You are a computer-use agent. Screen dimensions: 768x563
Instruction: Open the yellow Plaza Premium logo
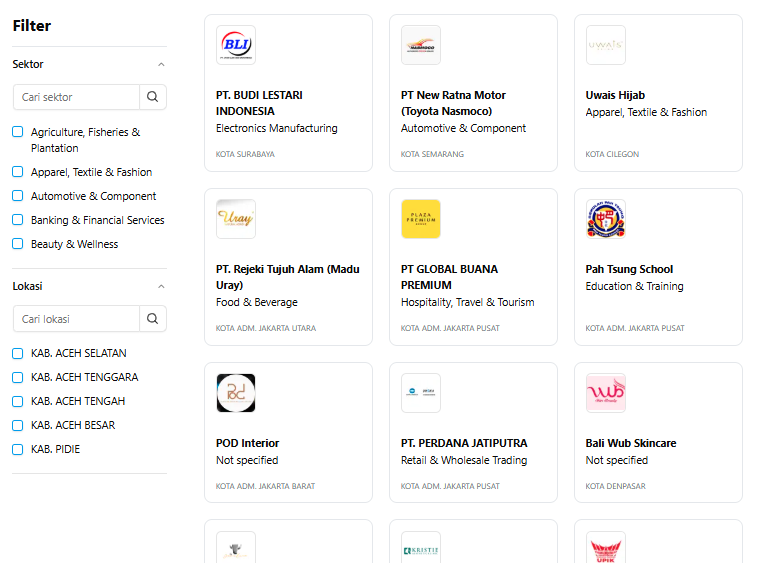(421, 219)
